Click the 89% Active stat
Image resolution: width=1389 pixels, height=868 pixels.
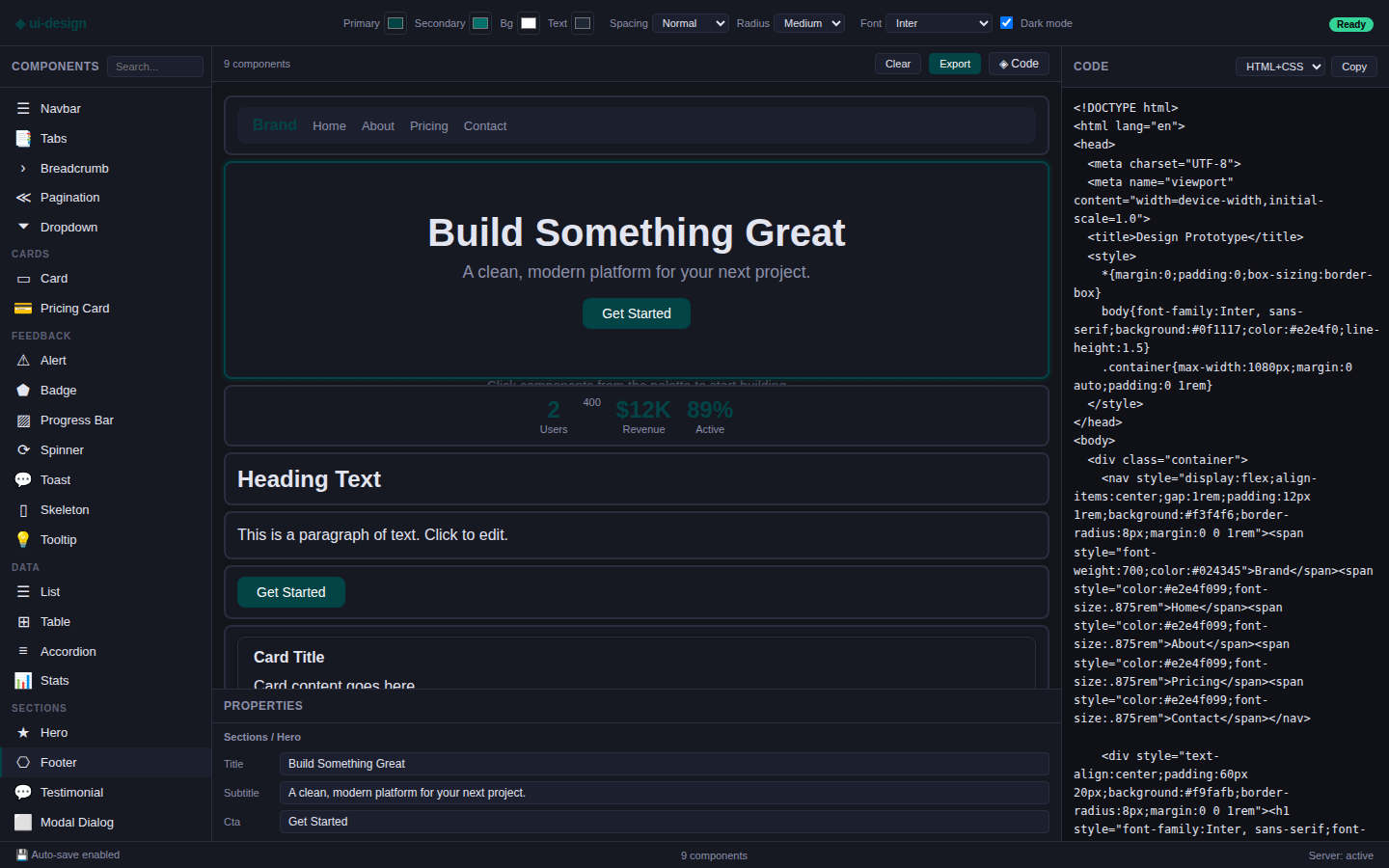[710, 418]
